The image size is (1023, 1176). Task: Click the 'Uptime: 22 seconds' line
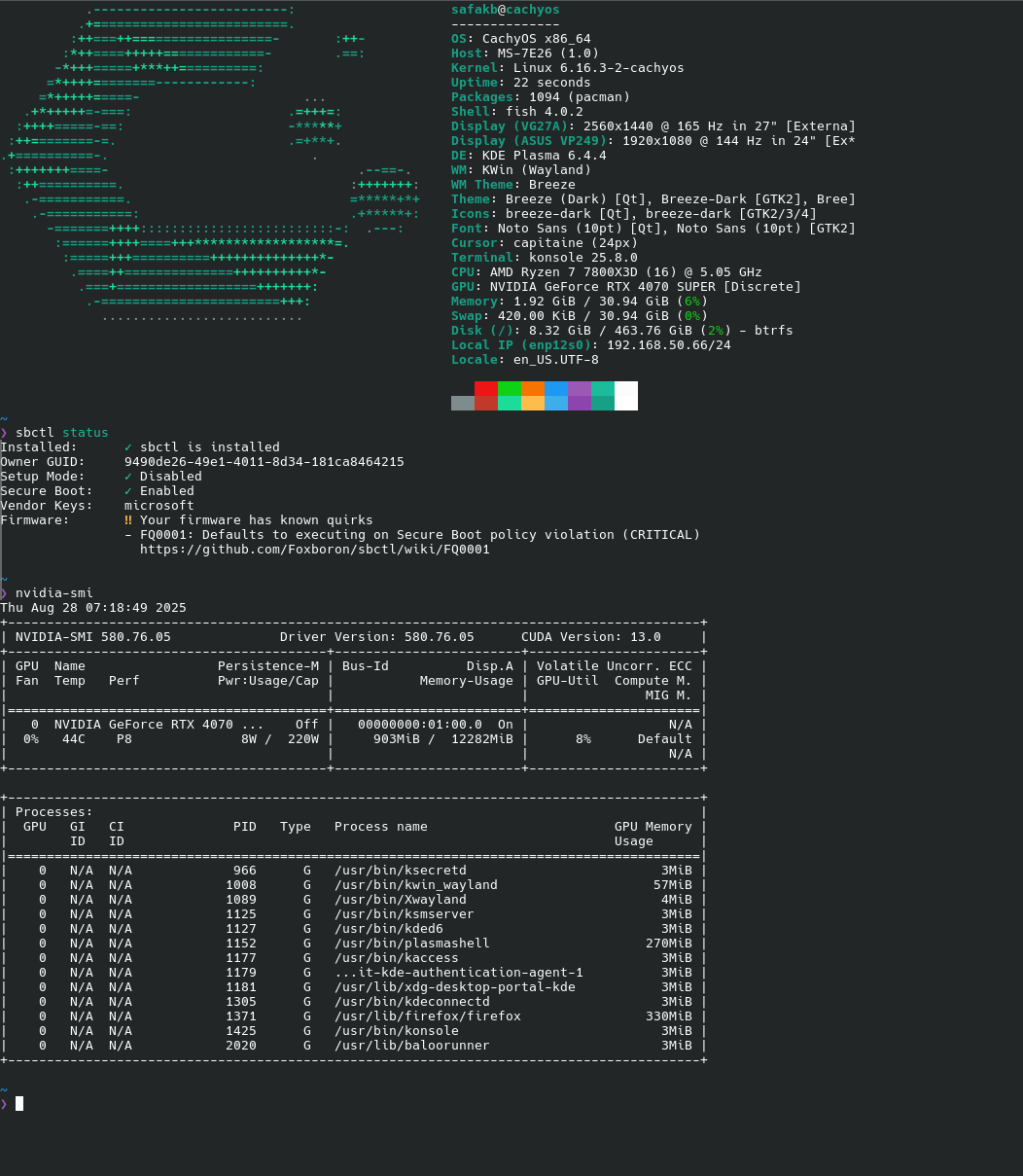(x=521, y=83)
